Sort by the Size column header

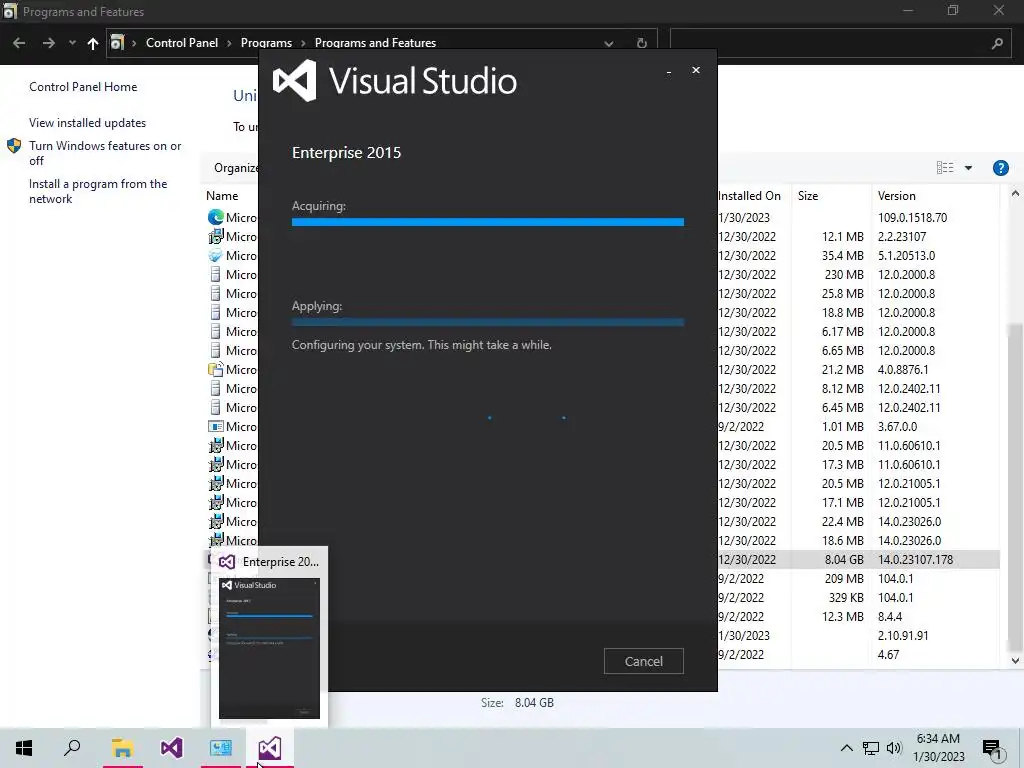pos(808,195)
